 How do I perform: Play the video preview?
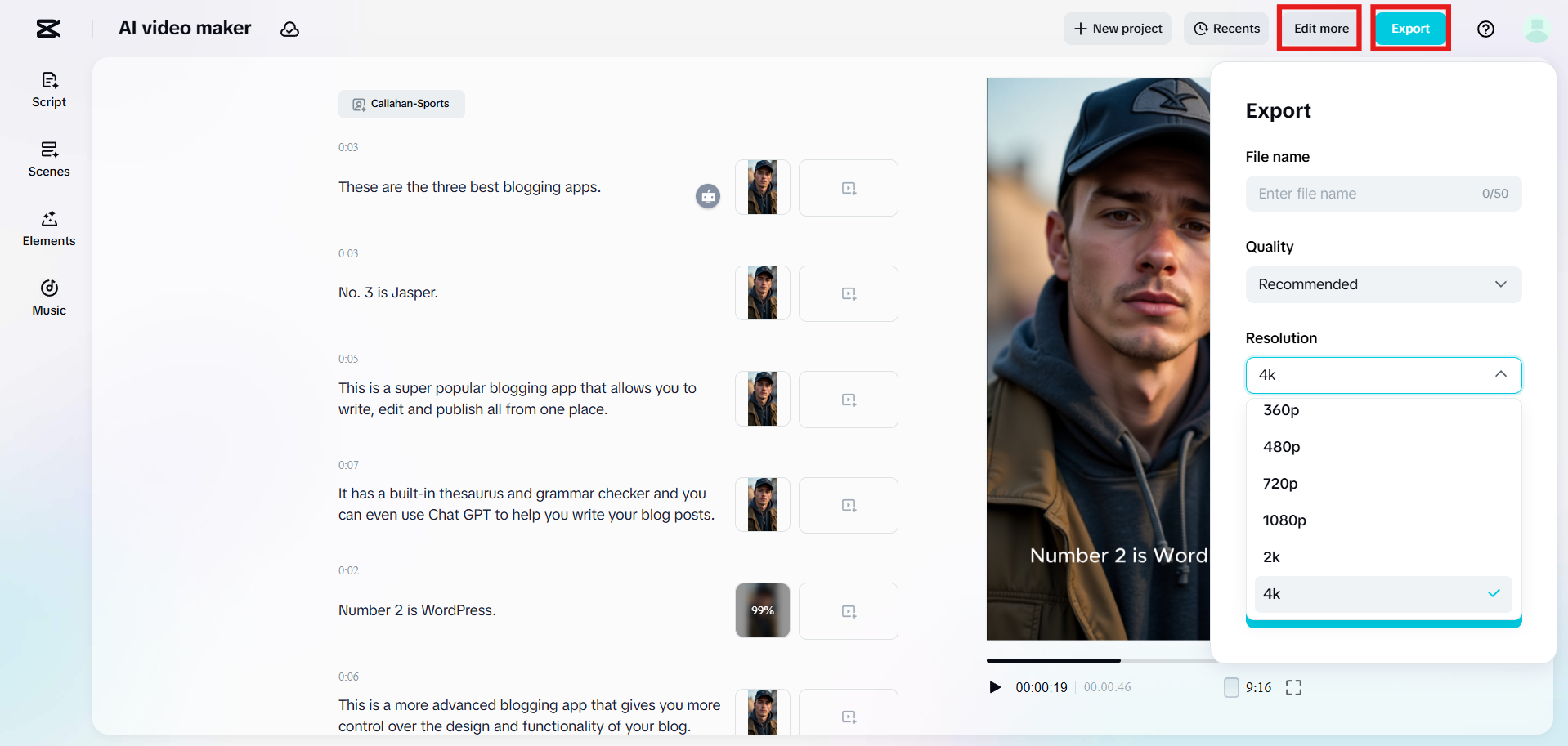tap(995, 687)
